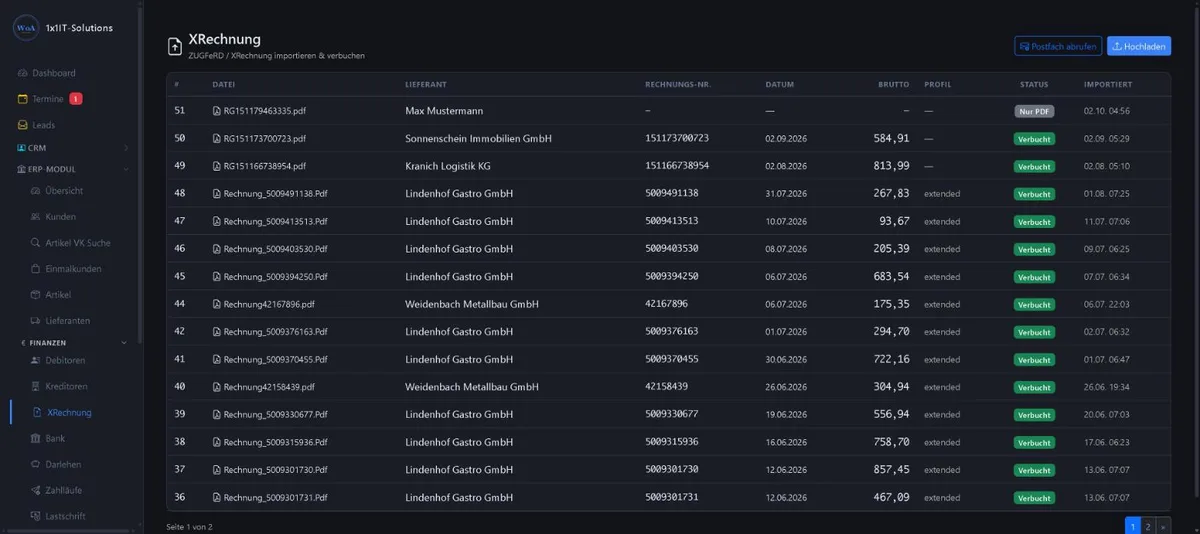Click the Lieferanten truck icon

click(36, 321)
